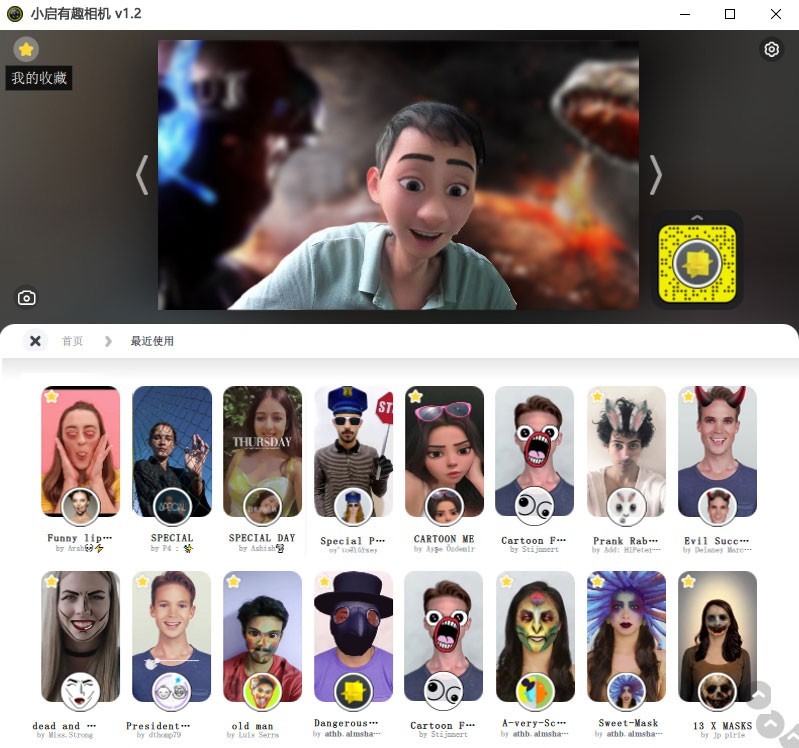Expand breadcrumb chevron arrow
The image size is (799, 748).
pyautogui.click(x=108, y=341)
